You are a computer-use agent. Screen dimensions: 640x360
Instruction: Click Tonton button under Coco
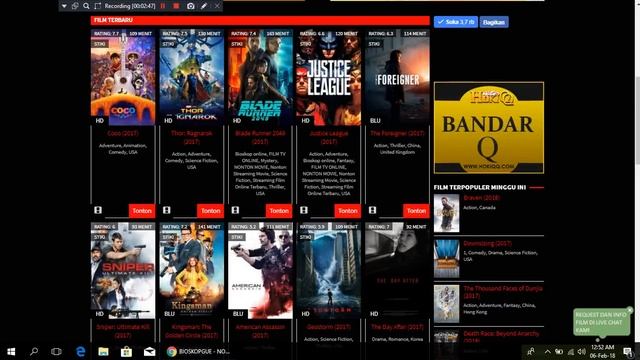tap(142, 211)
